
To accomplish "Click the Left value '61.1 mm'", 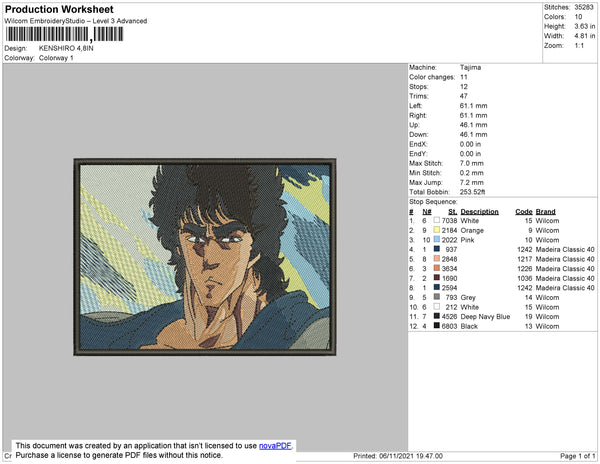I will coord(473,106).
